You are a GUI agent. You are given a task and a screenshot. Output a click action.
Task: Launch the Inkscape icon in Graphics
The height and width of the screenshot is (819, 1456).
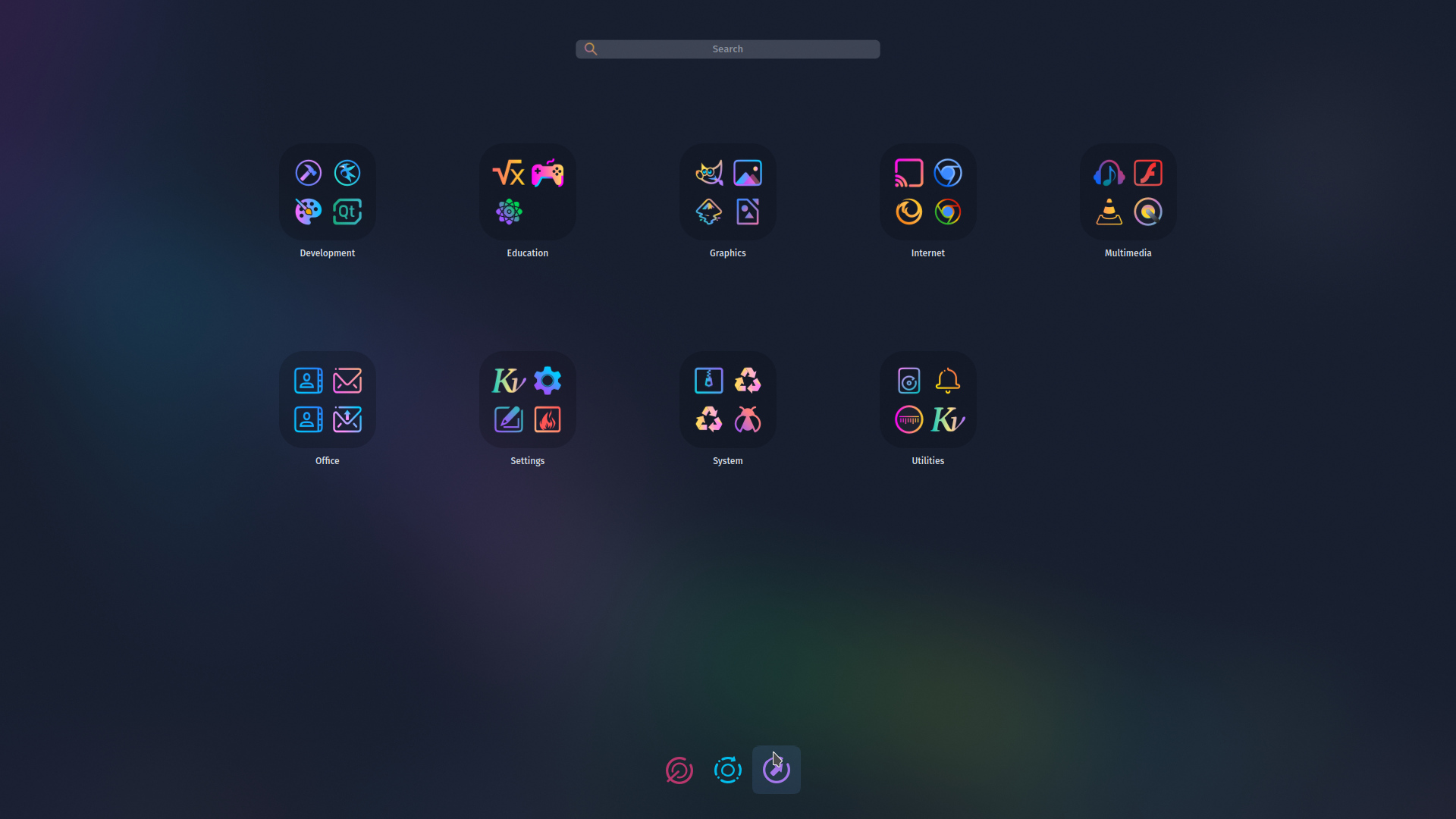[x=708, y=212]
